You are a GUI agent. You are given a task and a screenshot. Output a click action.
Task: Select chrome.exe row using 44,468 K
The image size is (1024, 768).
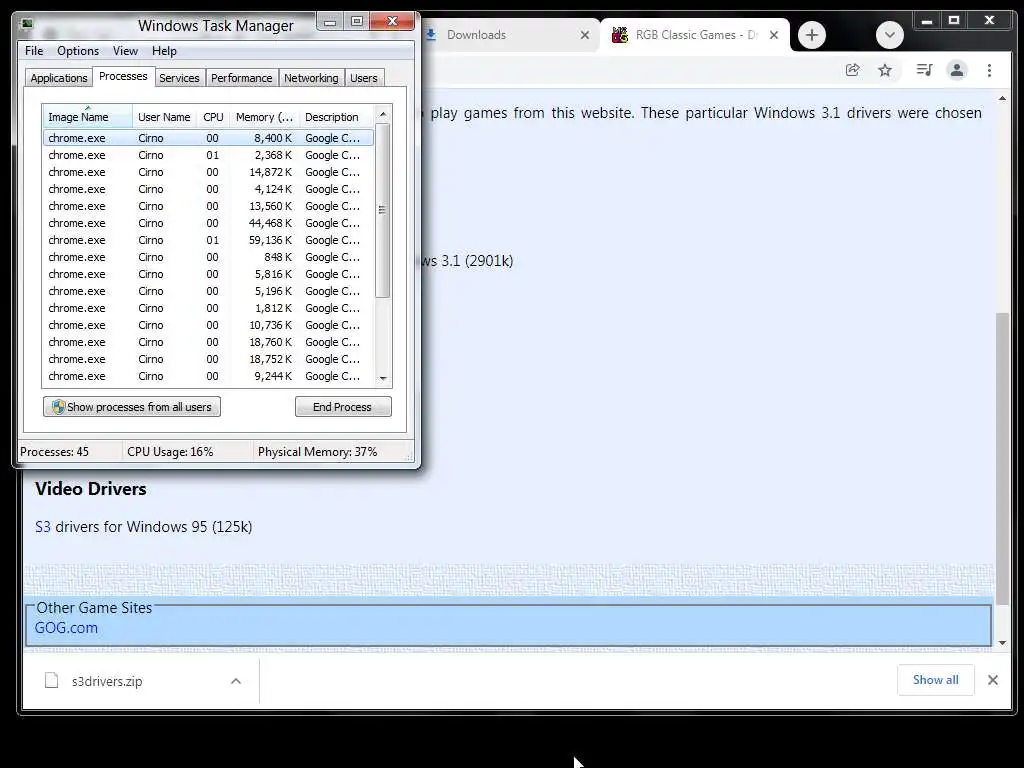pos(208,223)
